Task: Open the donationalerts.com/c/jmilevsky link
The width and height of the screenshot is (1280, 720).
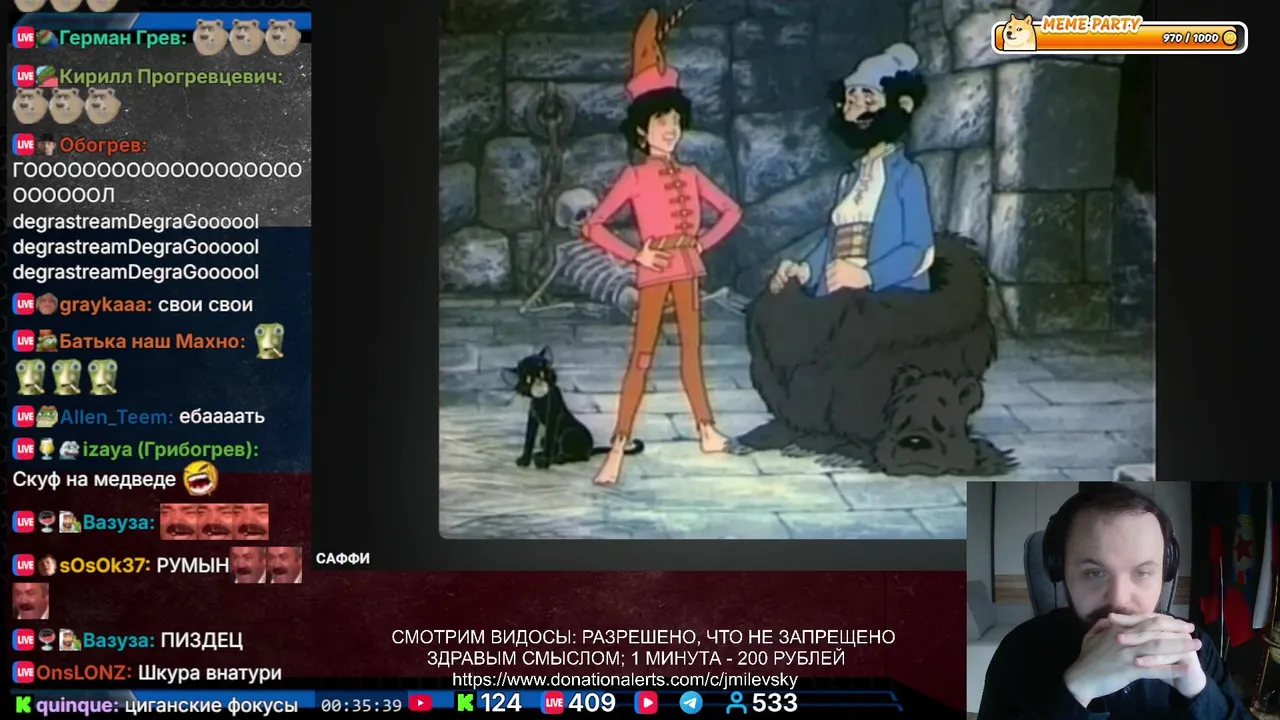Action: [x=625, y=680]
